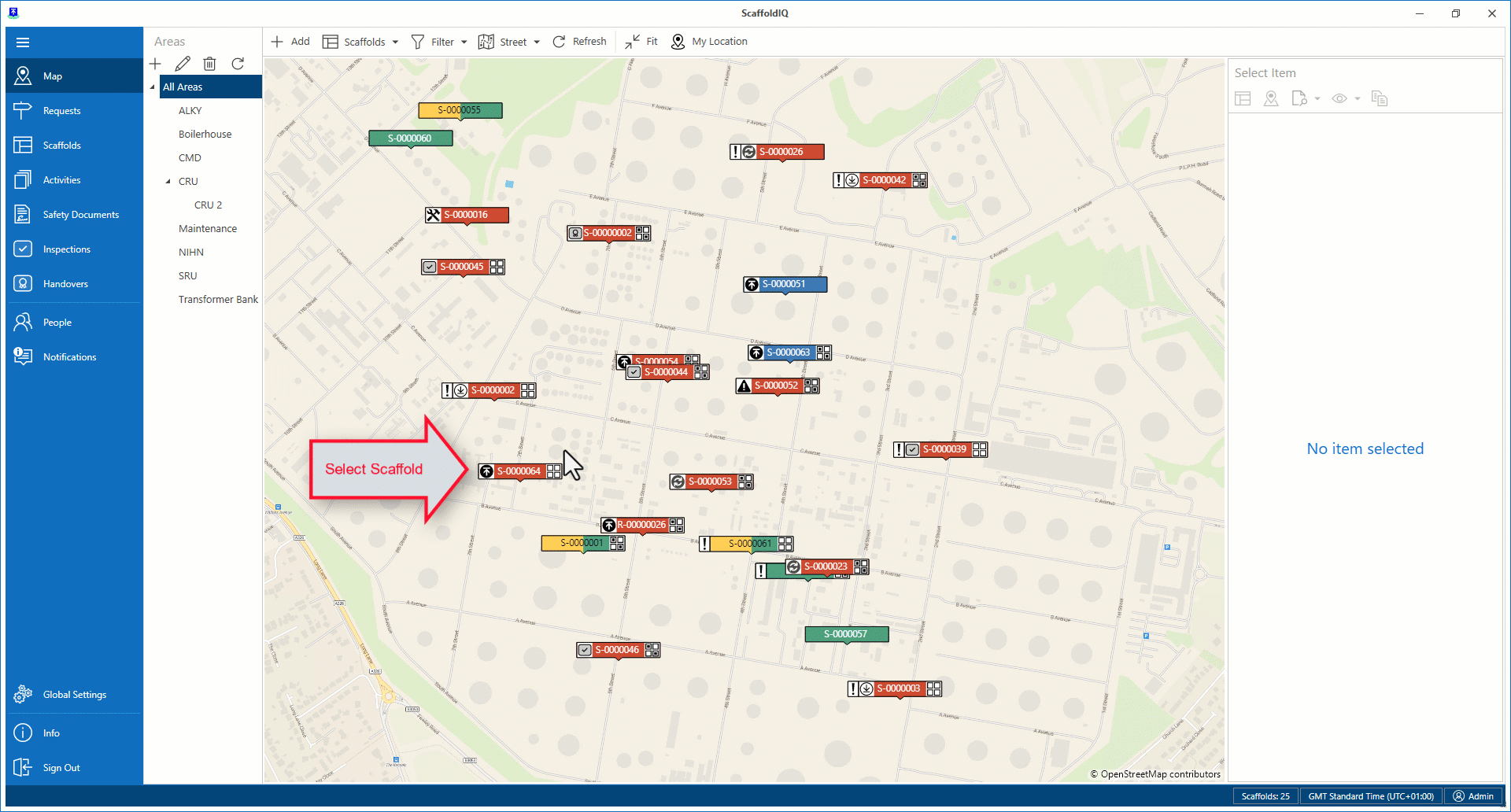1511x812 pixels.
Task: Collapse the CRU tree node
Action: click(x=168, y=182)
